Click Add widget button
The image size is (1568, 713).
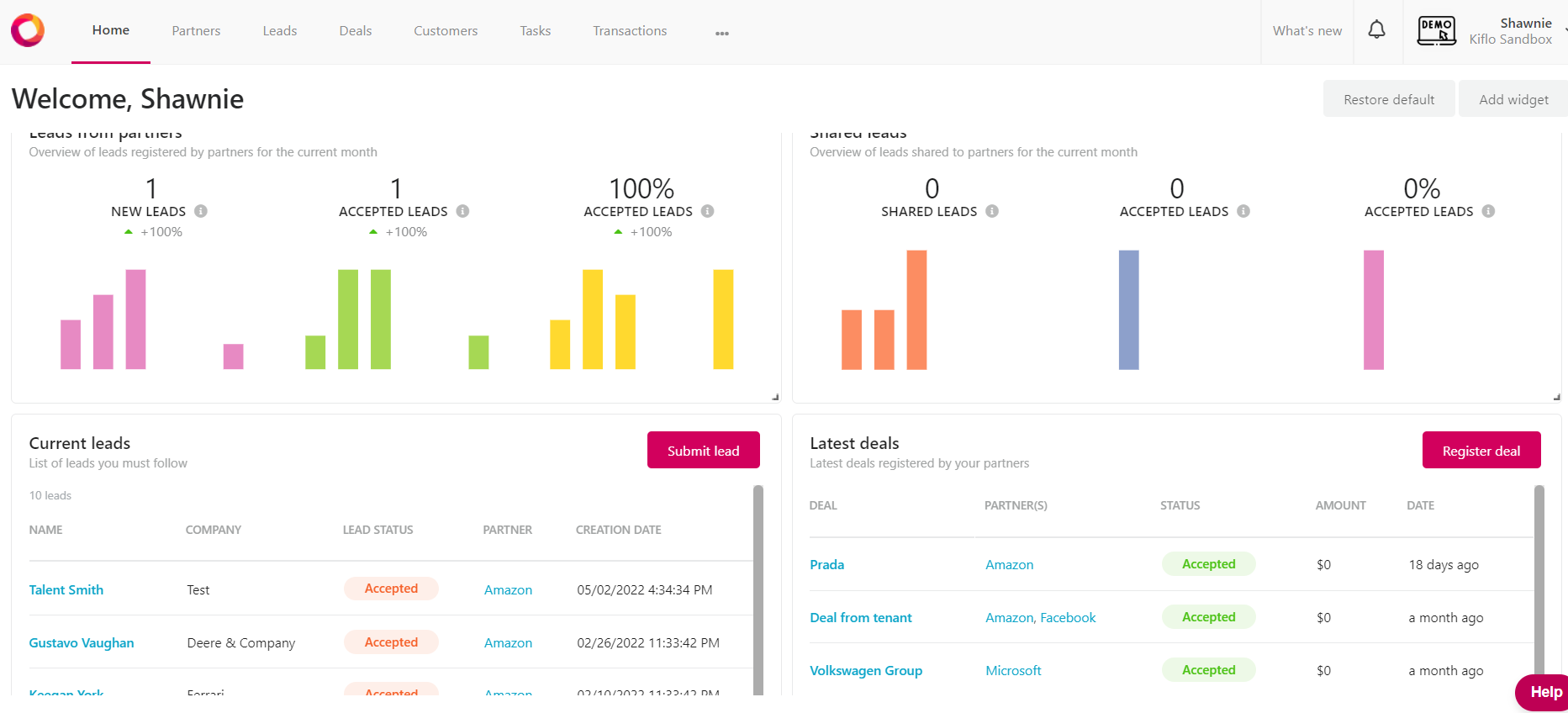[1513, 99]
